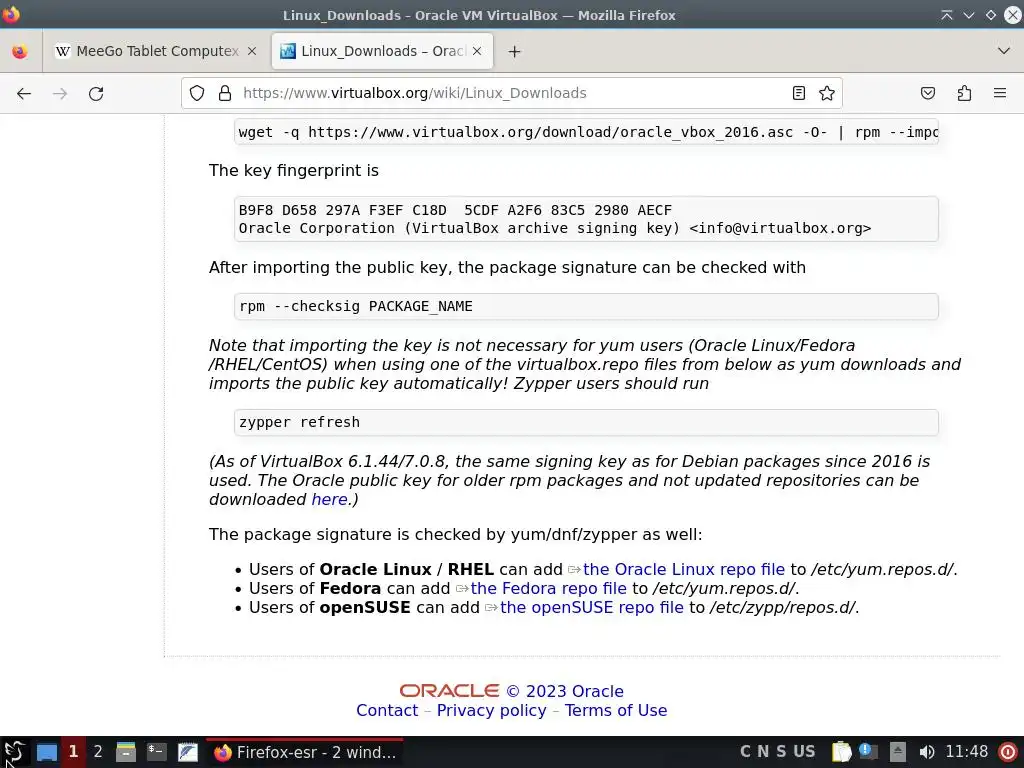1024x768 pixels.
Task: Go back to the previous page
Action: click(x=24, y=93)
